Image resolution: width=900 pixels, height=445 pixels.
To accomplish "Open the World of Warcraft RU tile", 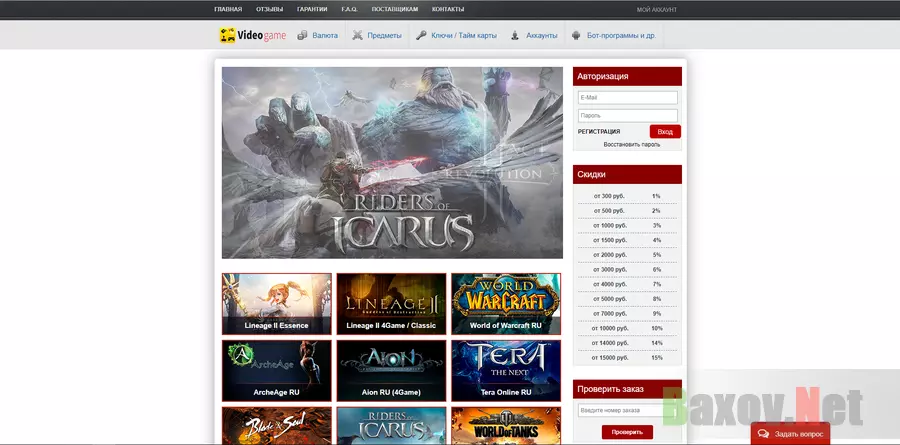I will [x=506, y=304].
